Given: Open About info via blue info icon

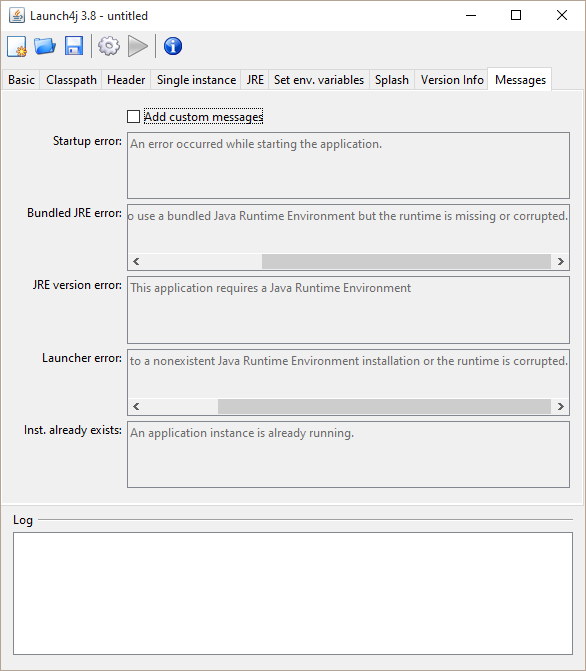Looking at the screenshot, I should [x=173, y=46].
